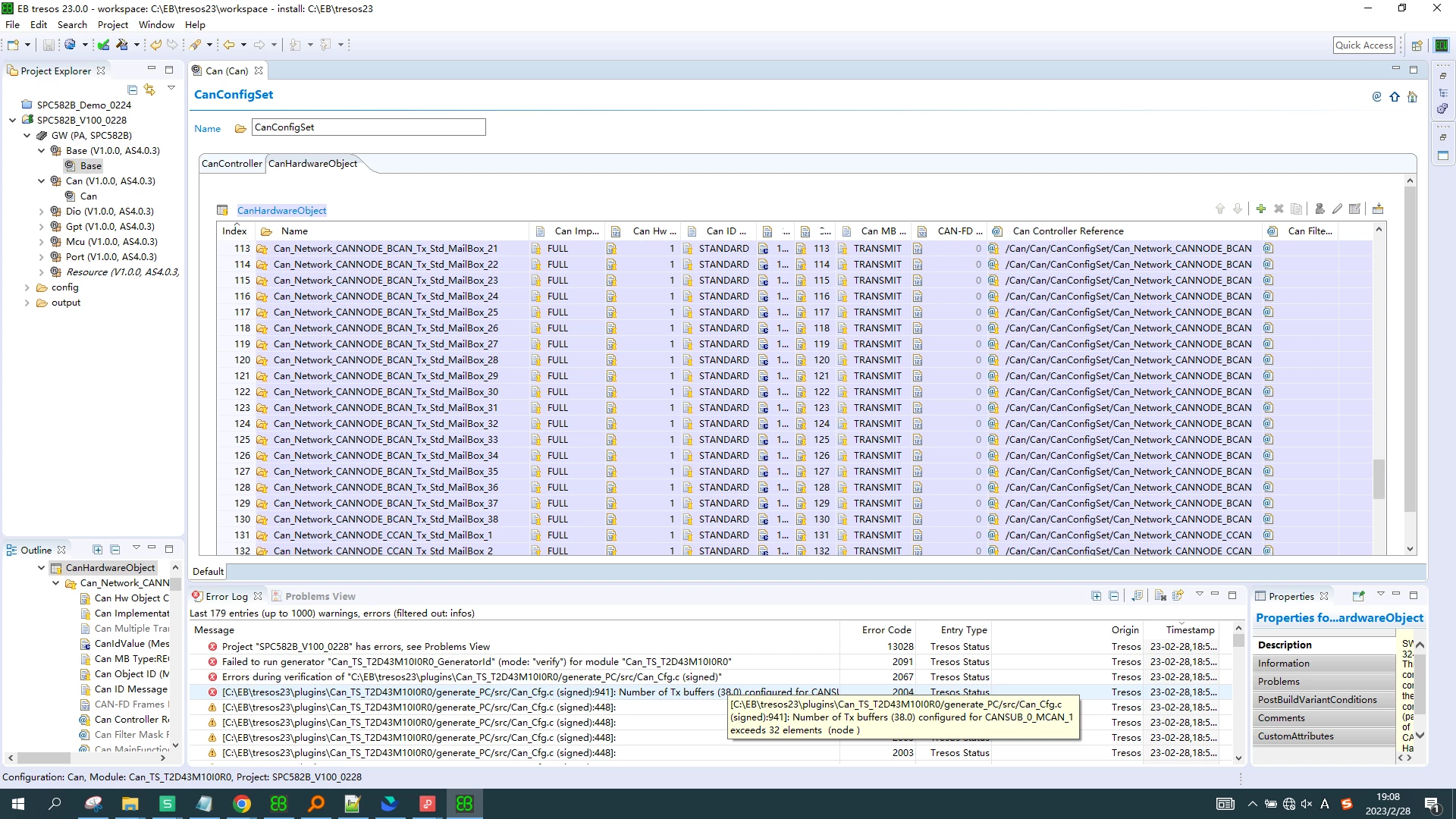
Task: Click the hardware object table vertical scrollbar thumb
Action: [1379, 479]
